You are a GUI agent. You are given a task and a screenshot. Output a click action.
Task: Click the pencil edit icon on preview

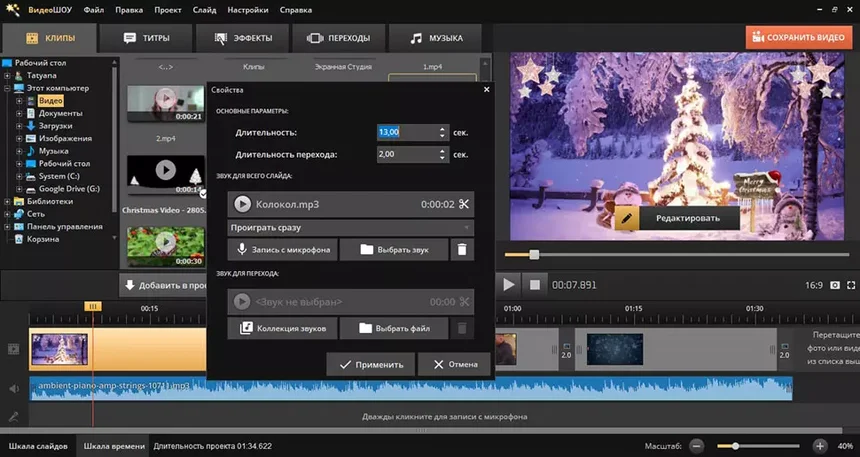pyautogui.click(x=627, y=218)
